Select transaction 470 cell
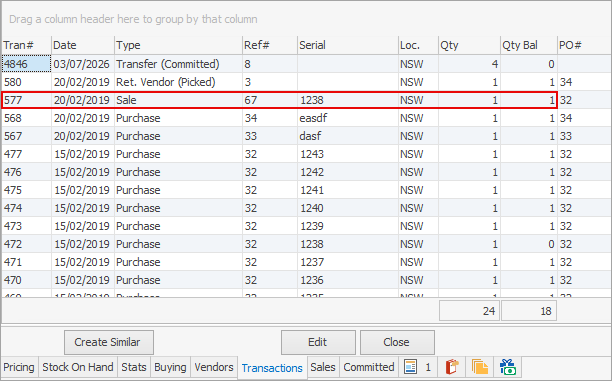This screenshot has height=381, width=612. (x=26, y=280)
